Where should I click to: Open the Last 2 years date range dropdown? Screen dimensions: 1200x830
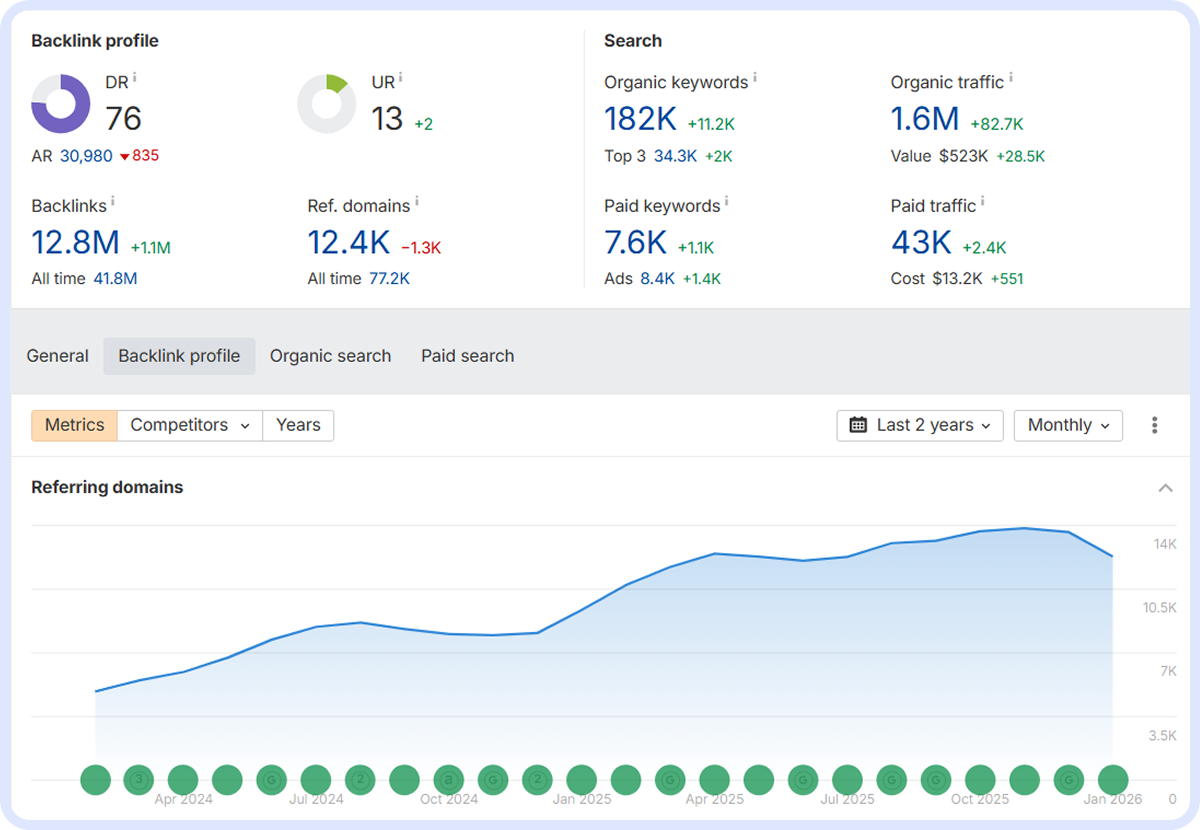[919, 425]
